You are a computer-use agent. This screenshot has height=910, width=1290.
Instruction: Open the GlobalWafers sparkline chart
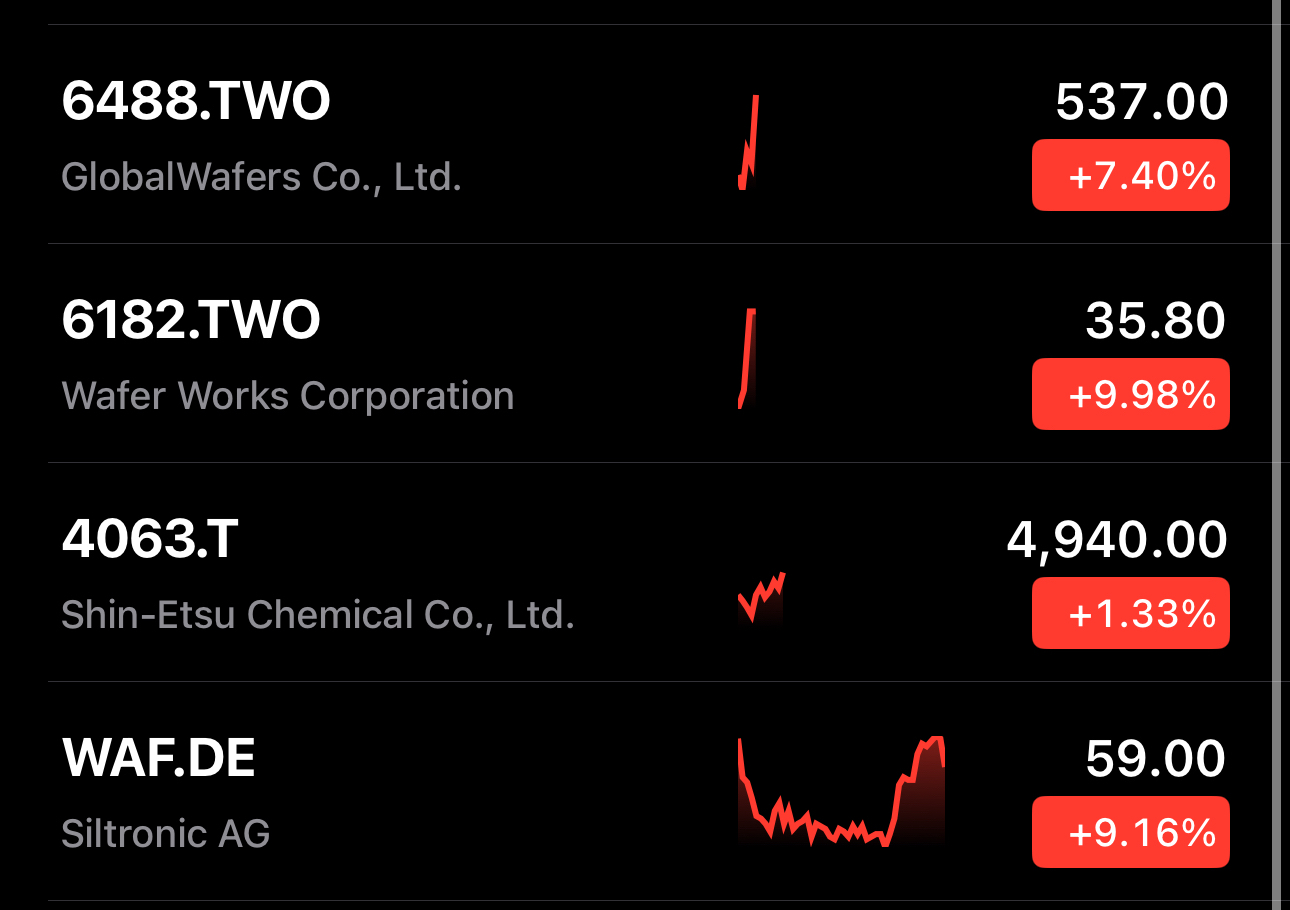tap(748, 142)
